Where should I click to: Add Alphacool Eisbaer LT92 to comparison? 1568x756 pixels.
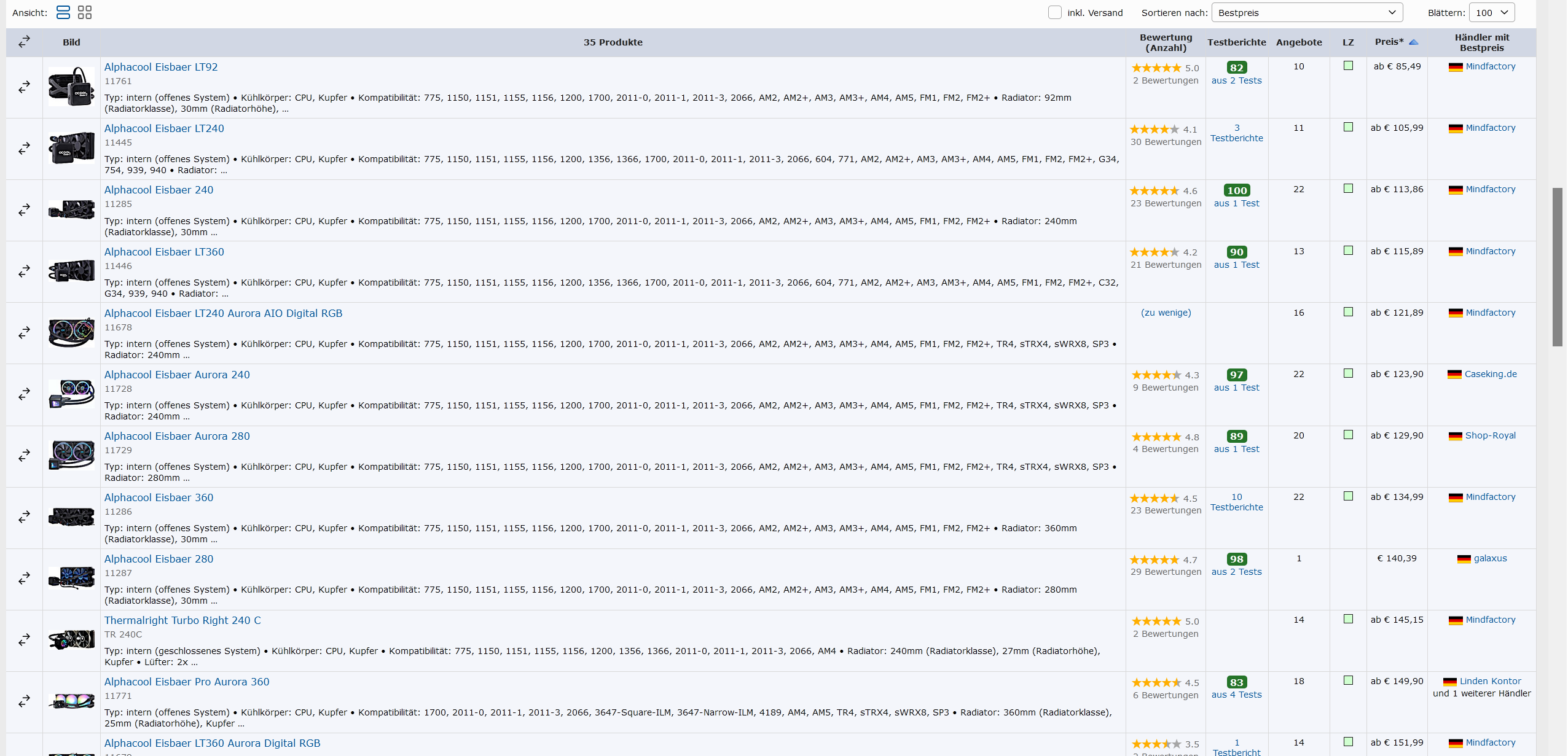point(24,88)
